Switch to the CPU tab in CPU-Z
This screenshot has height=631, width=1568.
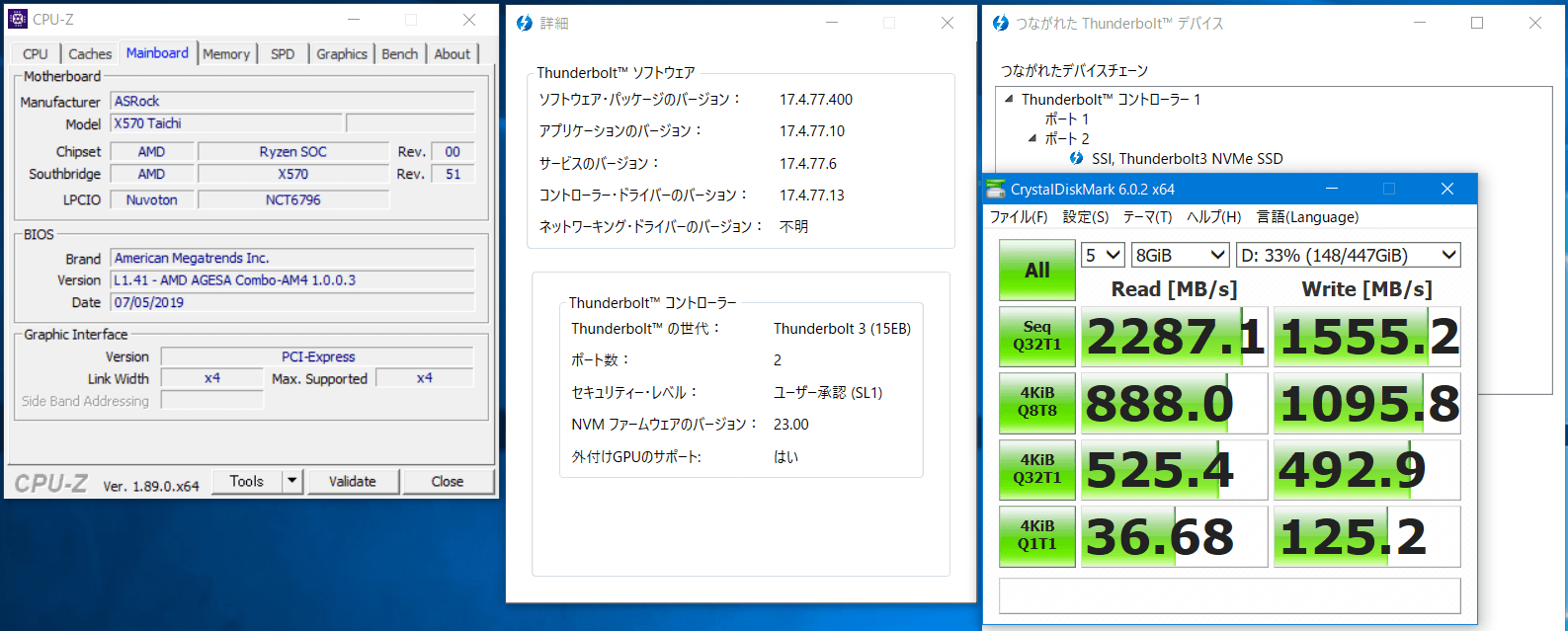(x=36, y=54)
